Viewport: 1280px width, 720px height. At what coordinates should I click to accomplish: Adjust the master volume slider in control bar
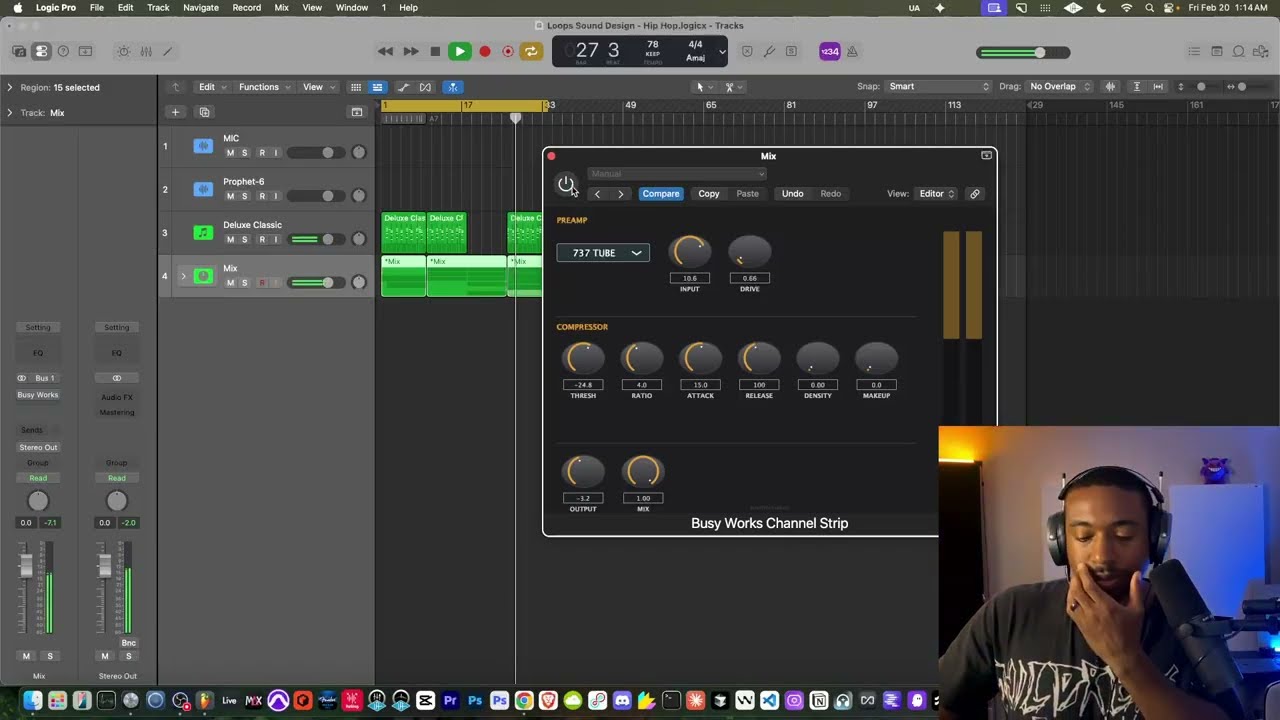[x=1023, y=53]
